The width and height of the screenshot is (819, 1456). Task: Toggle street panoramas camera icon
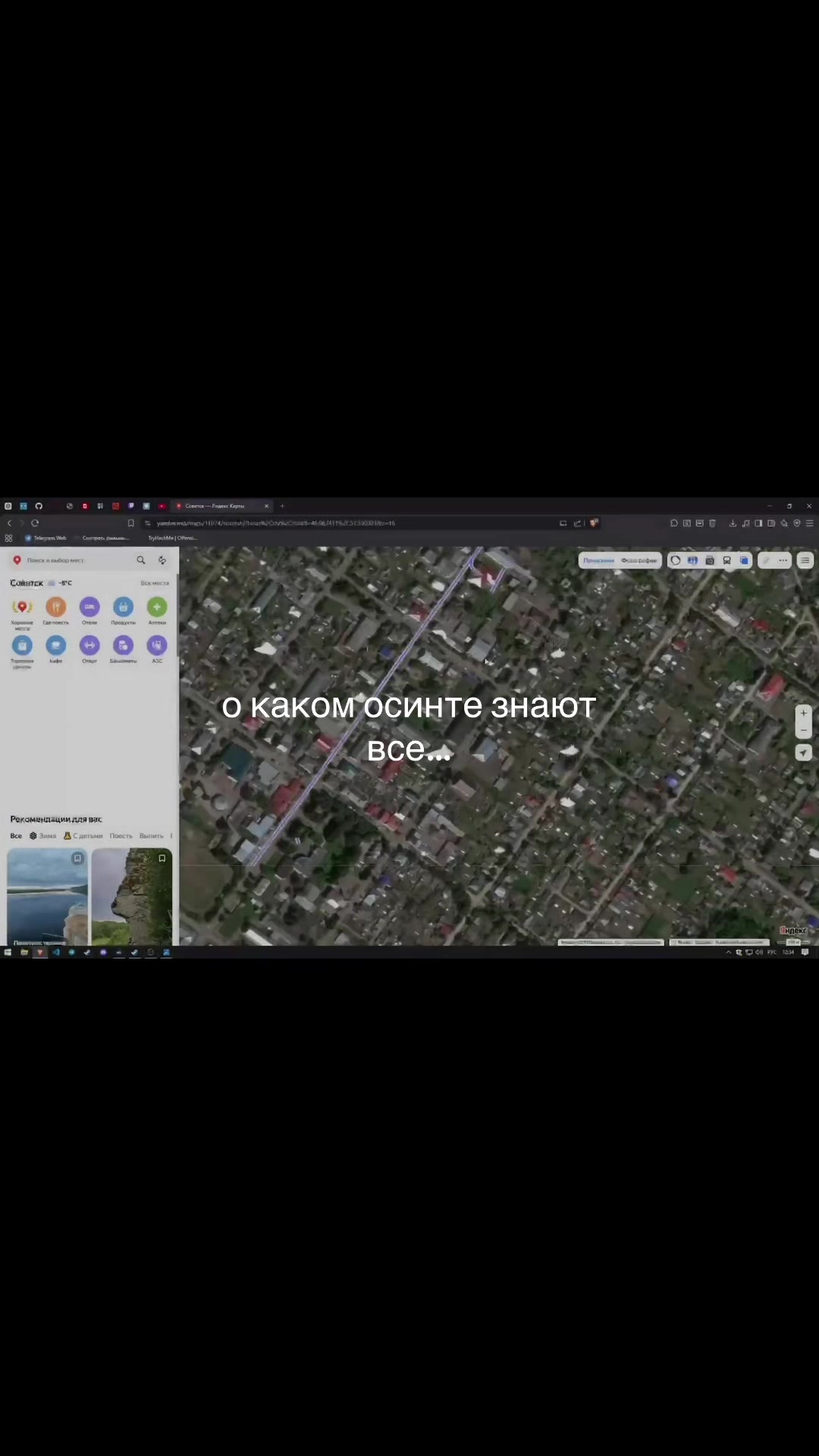(710, 560)
